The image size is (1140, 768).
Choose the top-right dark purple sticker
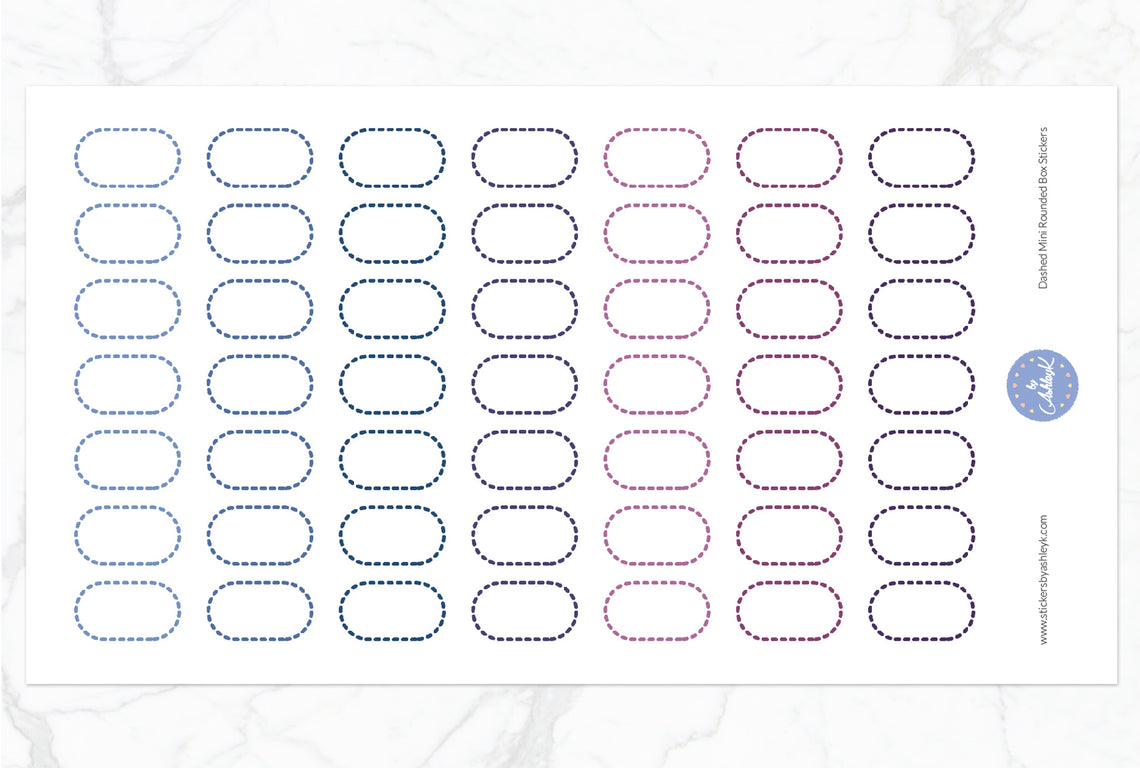click(921, 158)
